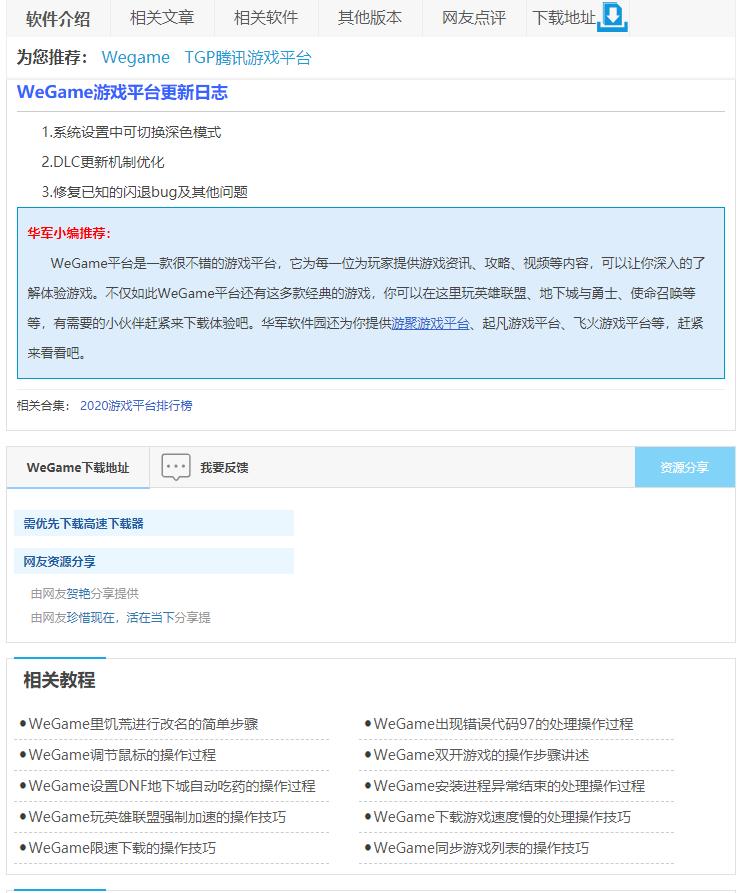Open the TGP腾讯游戏平台 recommendation link
Viewport: 743px width, 893px height.
pos(248,58)
